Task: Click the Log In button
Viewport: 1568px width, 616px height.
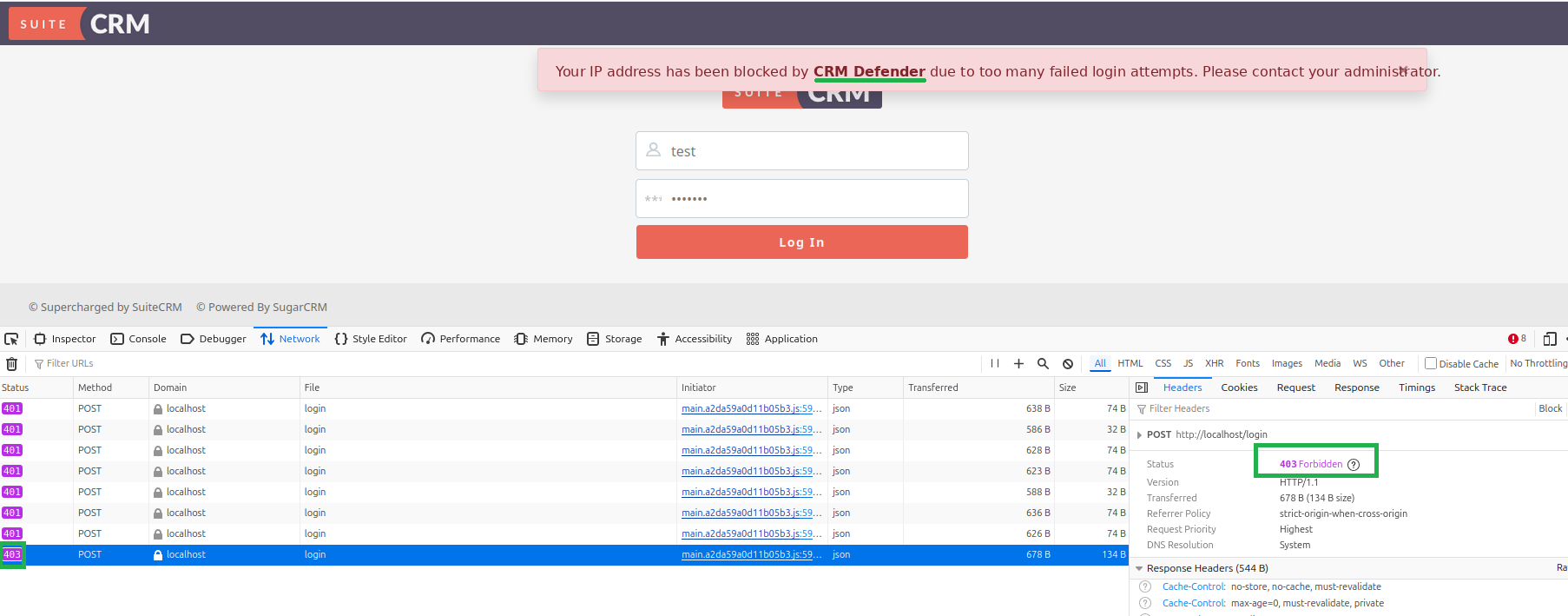Action: [x=801, y=242]
